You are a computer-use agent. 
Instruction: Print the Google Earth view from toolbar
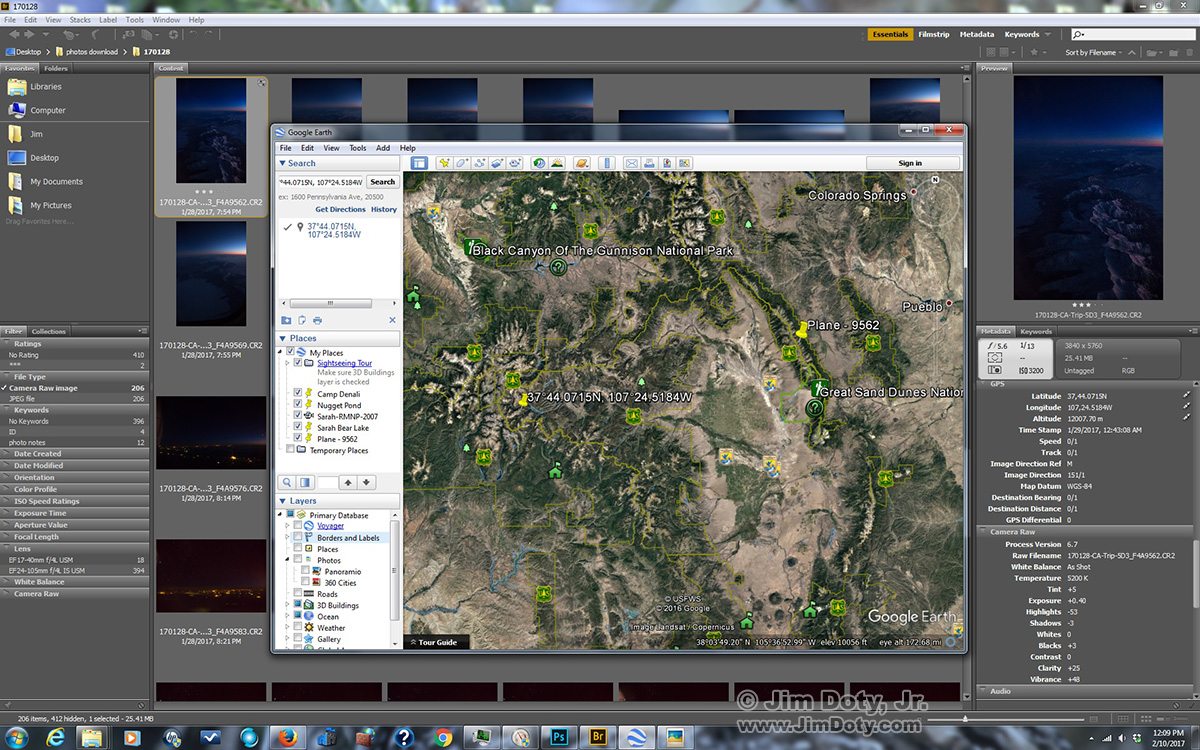click(x=649, y=163)
